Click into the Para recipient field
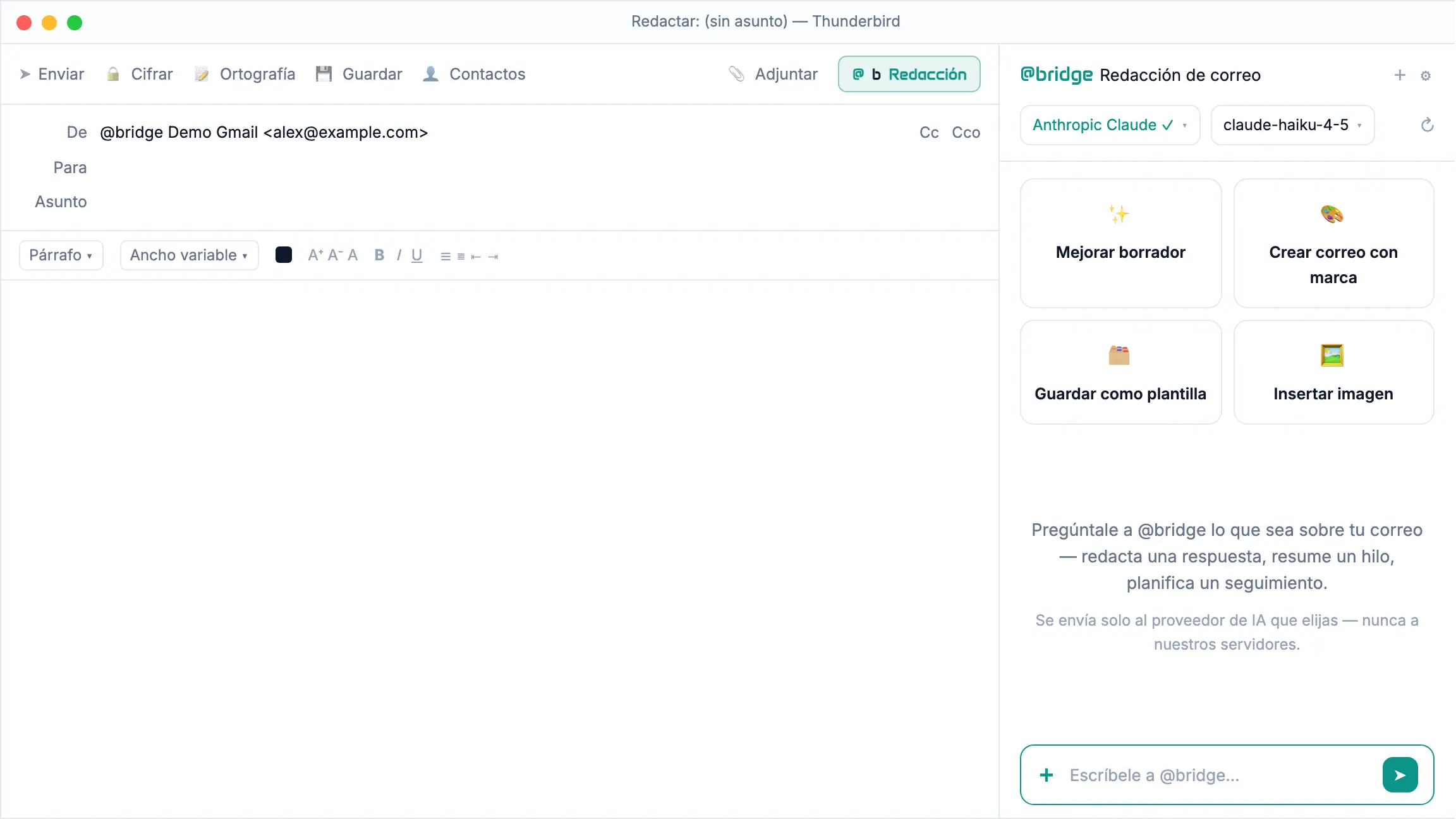Screen dimensions: 1456x819 [540, 167]
